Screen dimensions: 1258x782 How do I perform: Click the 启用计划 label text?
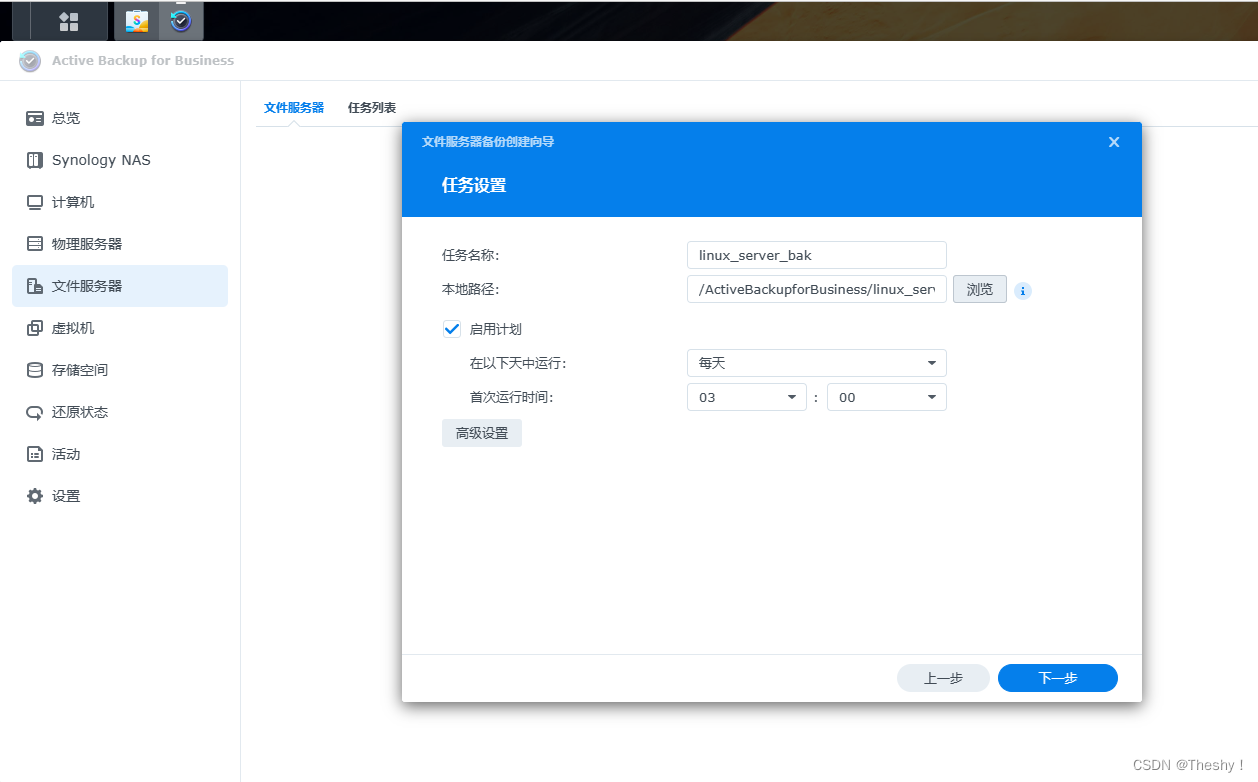point(496,329)
